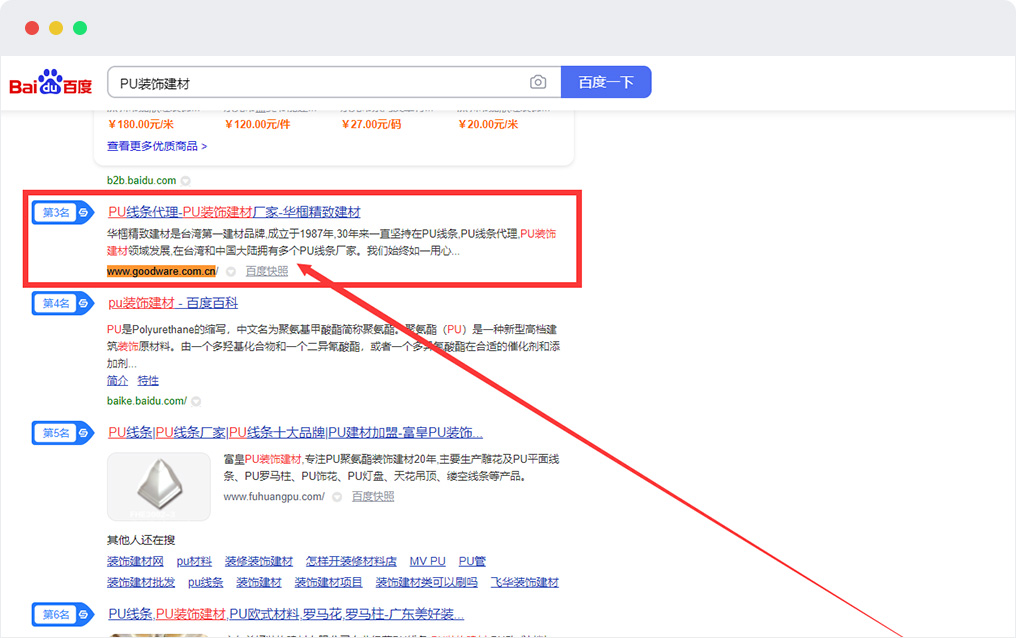Click the red close window dot
Viewport: 1016px width, 638px height.
32,28
